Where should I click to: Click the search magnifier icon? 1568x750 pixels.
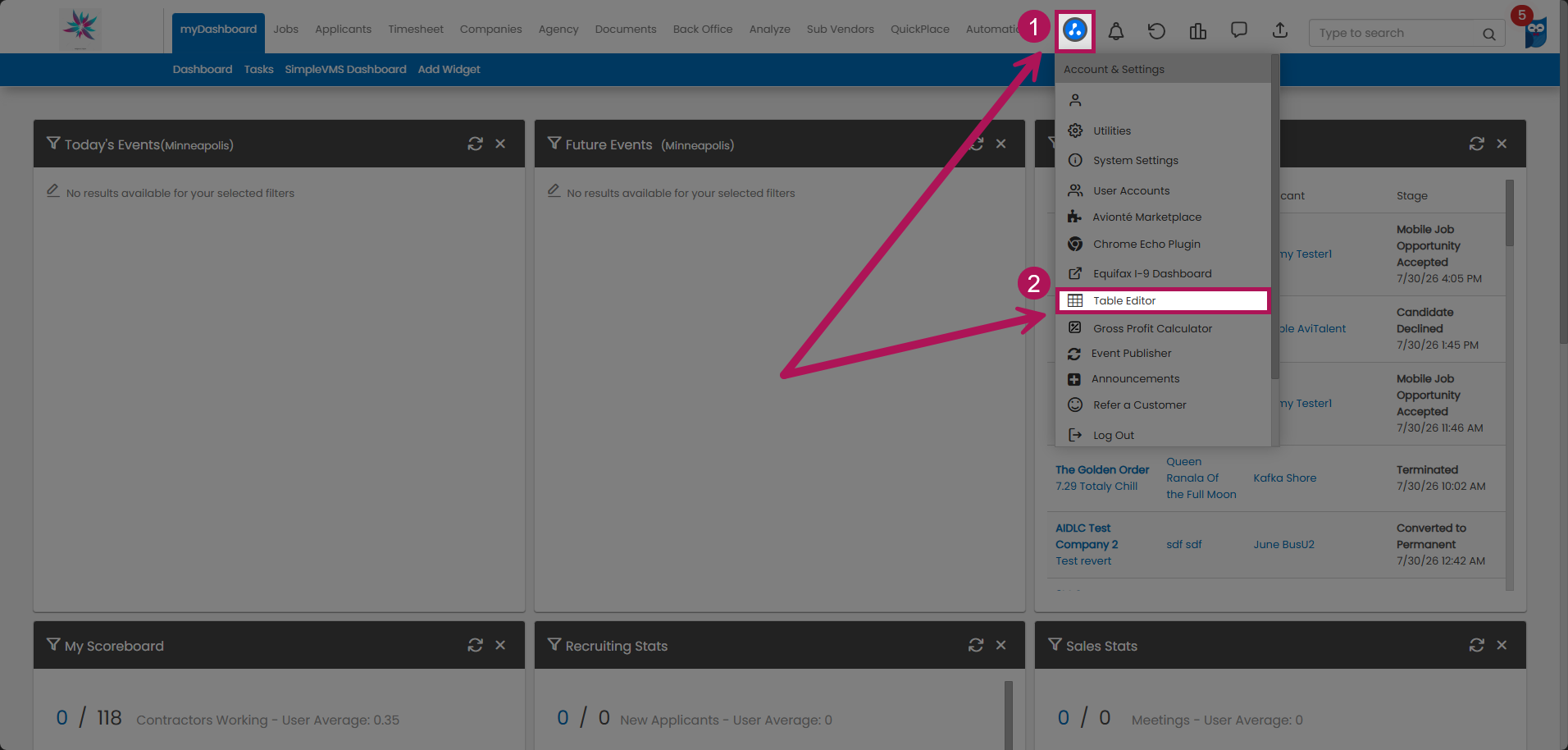[x=1488, y=34]
